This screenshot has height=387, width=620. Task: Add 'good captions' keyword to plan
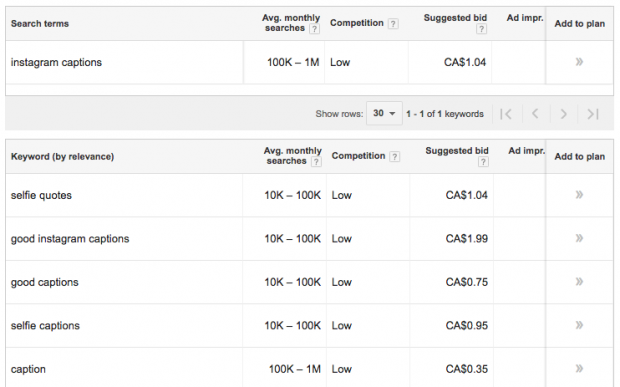[579, 281]
